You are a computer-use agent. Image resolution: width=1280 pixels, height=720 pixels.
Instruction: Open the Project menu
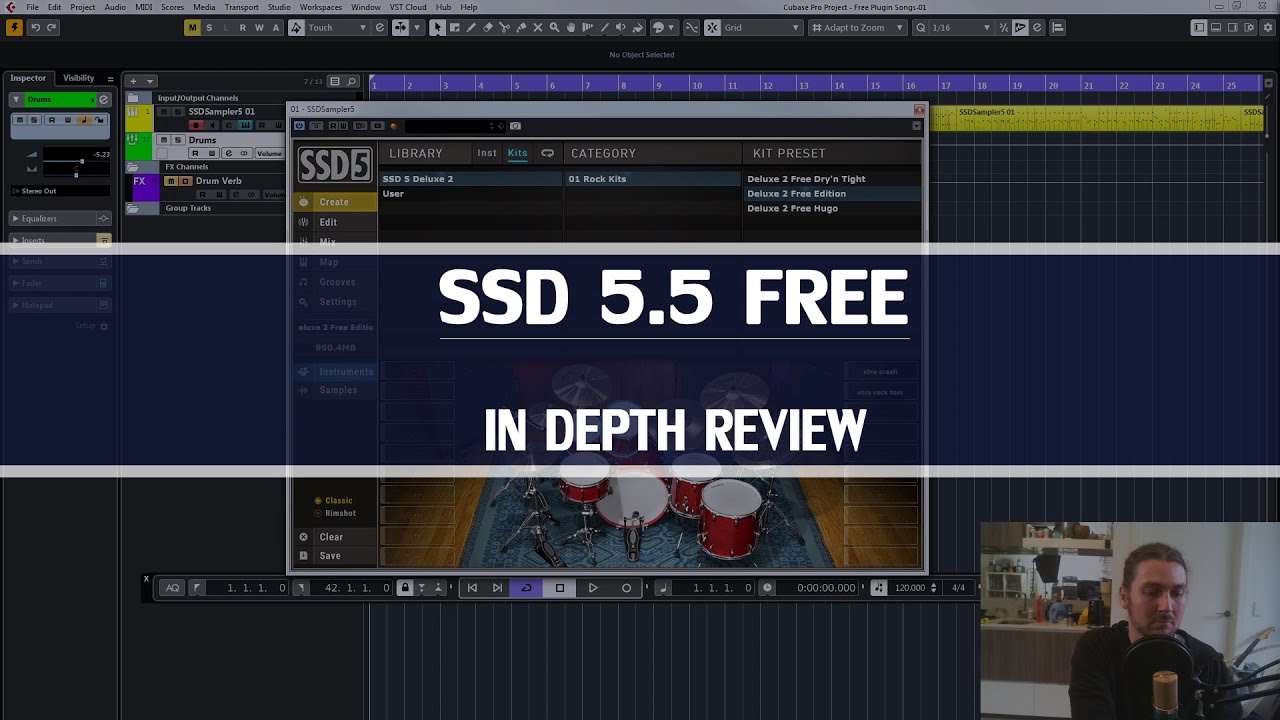point(83,7)
